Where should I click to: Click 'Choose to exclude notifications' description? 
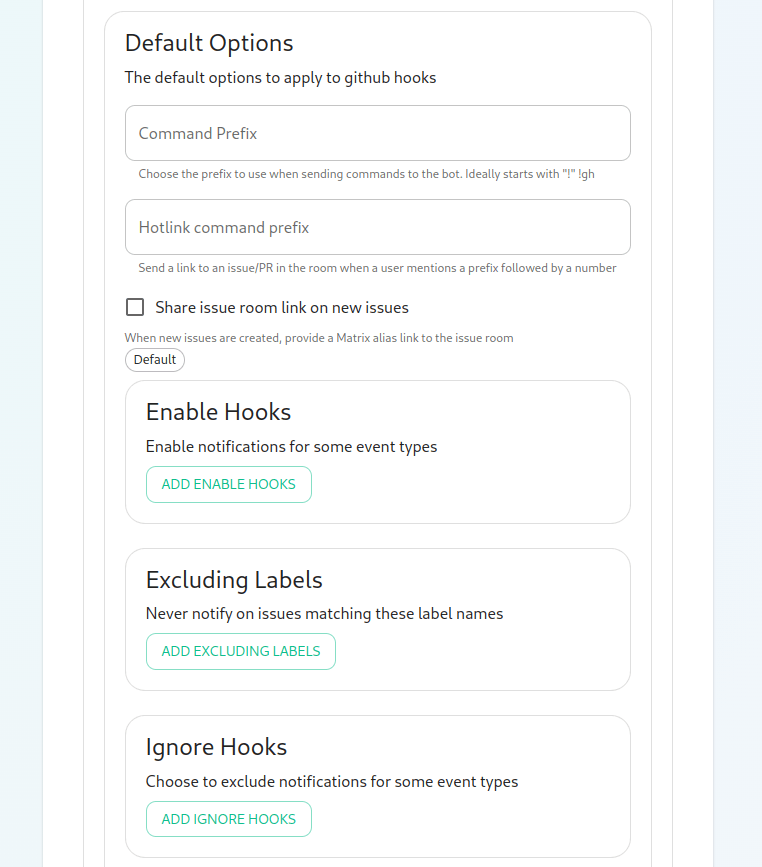332,781
